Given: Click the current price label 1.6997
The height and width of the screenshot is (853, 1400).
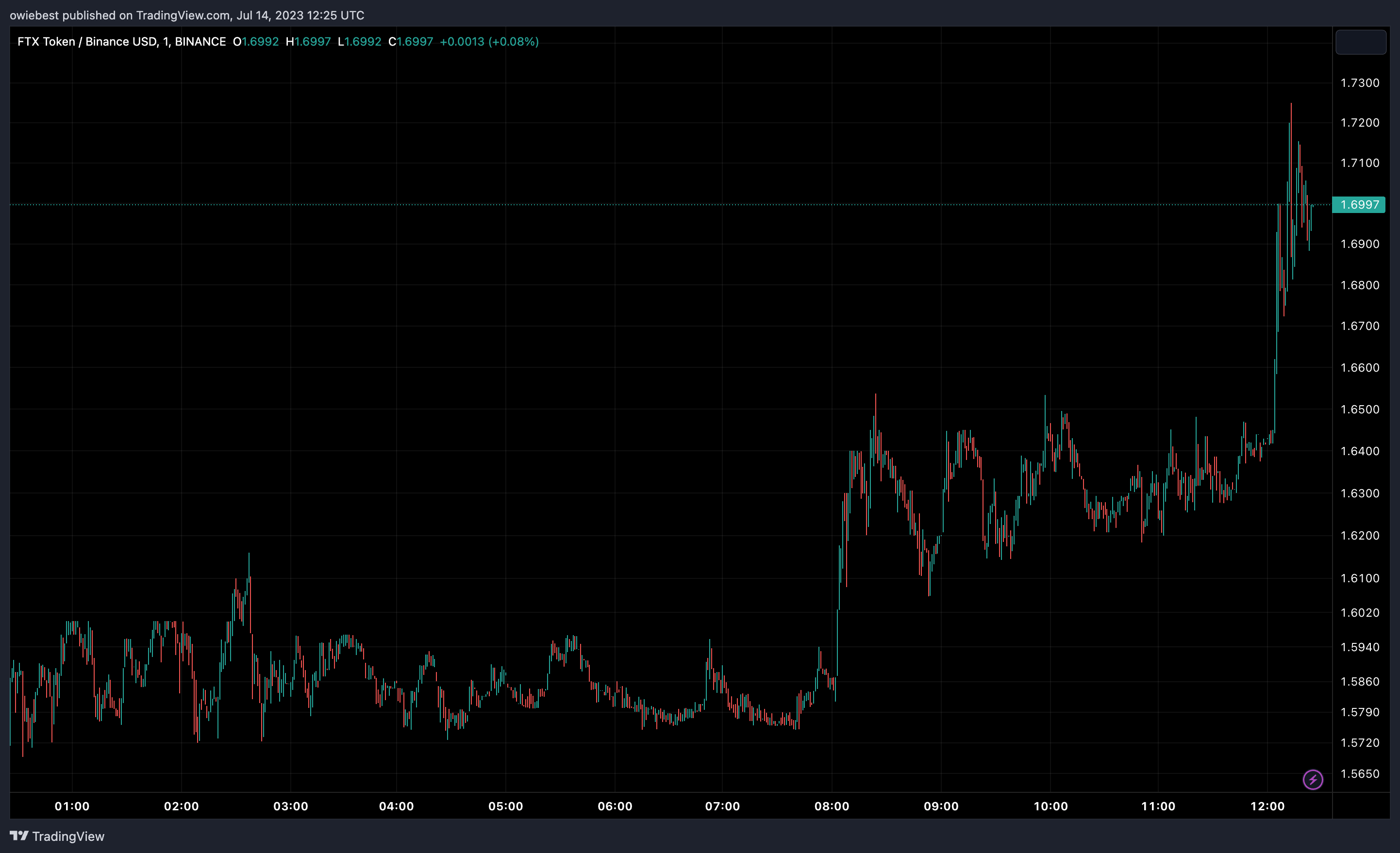Looking at the screenshot, I should point(1359,204).
